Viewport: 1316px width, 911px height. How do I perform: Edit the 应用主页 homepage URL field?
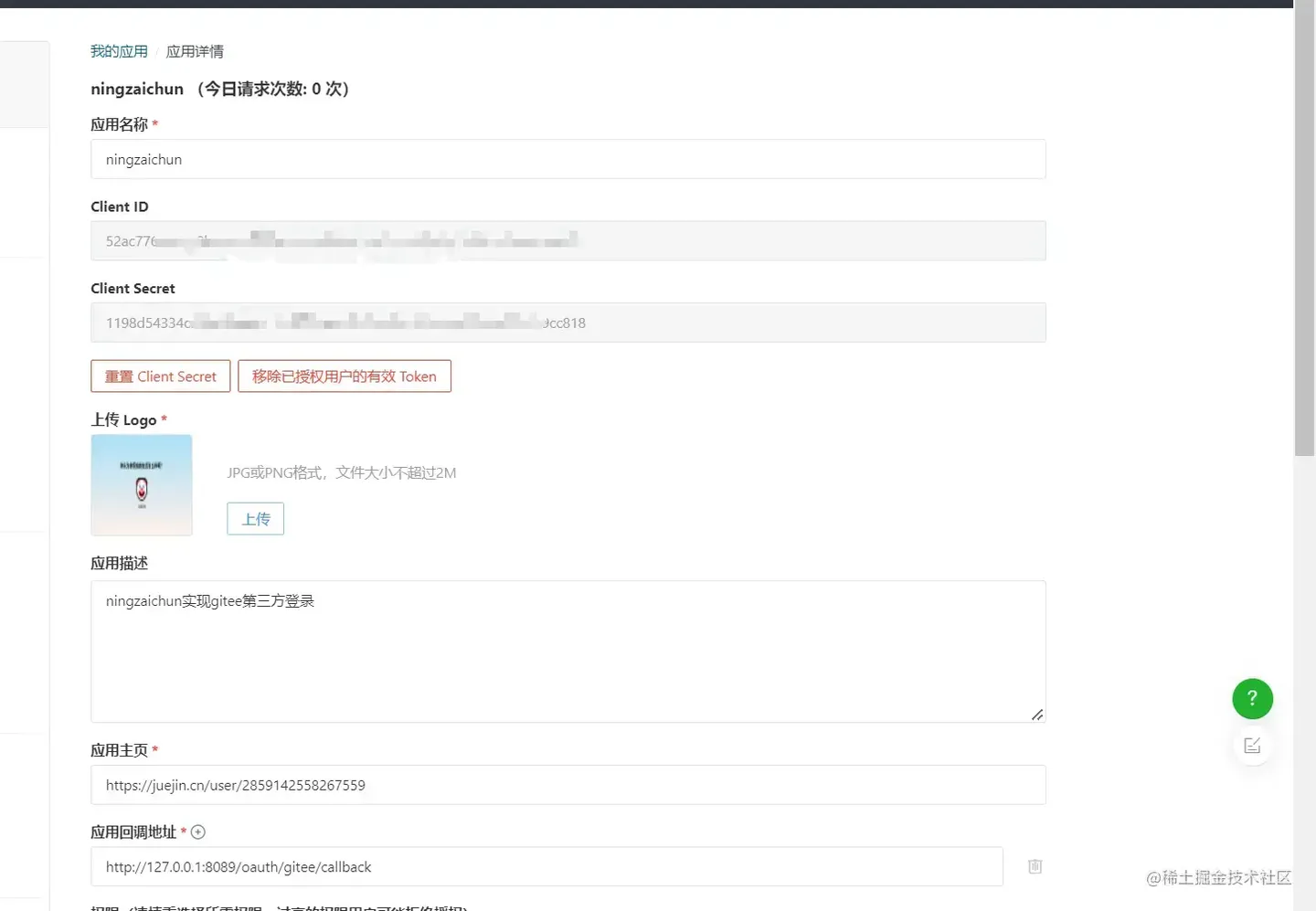(x=568, y=784)
